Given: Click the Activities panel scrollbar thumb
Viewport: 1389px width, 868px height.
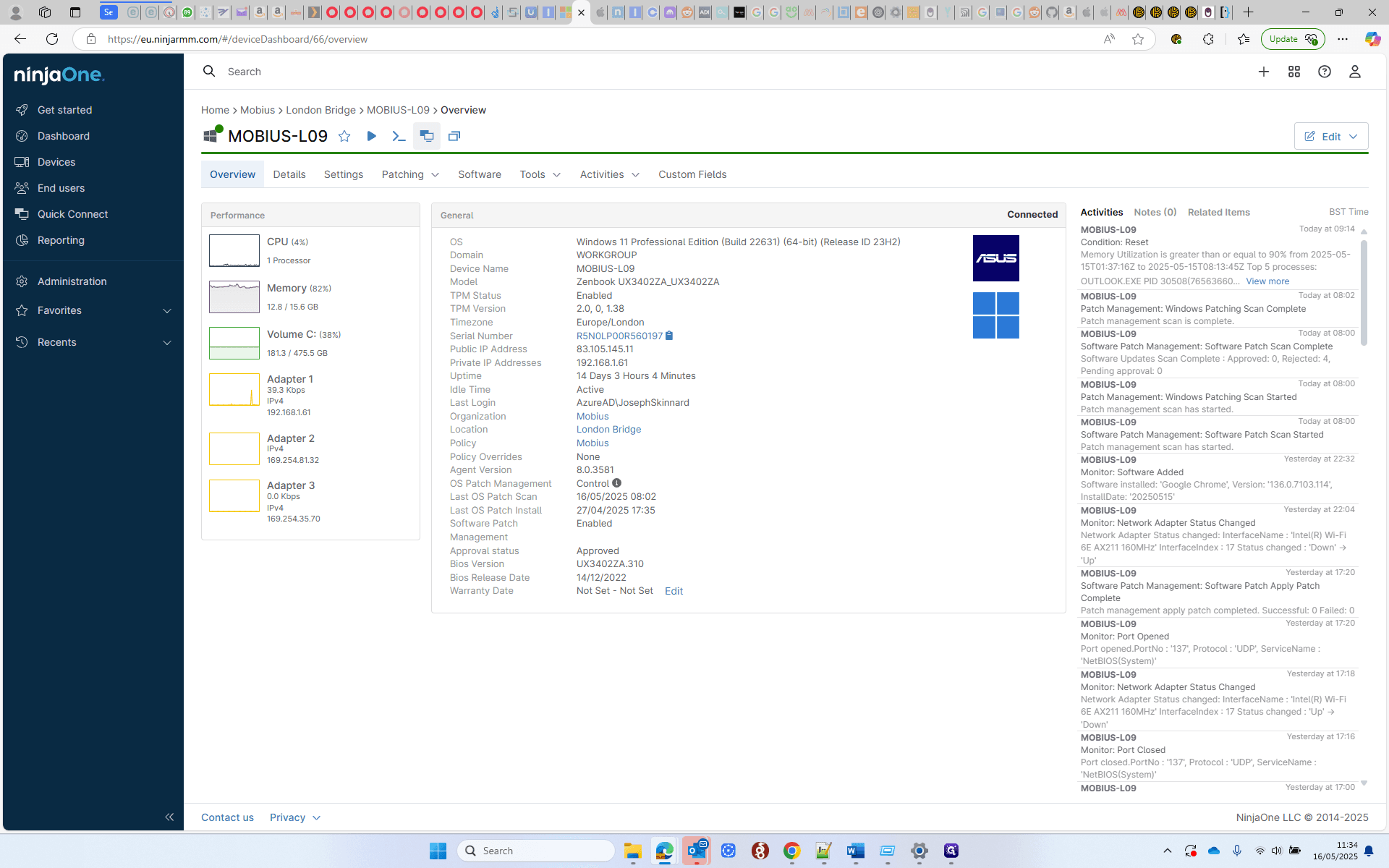Looking at the screenshot, I should tap(1364, 293).
